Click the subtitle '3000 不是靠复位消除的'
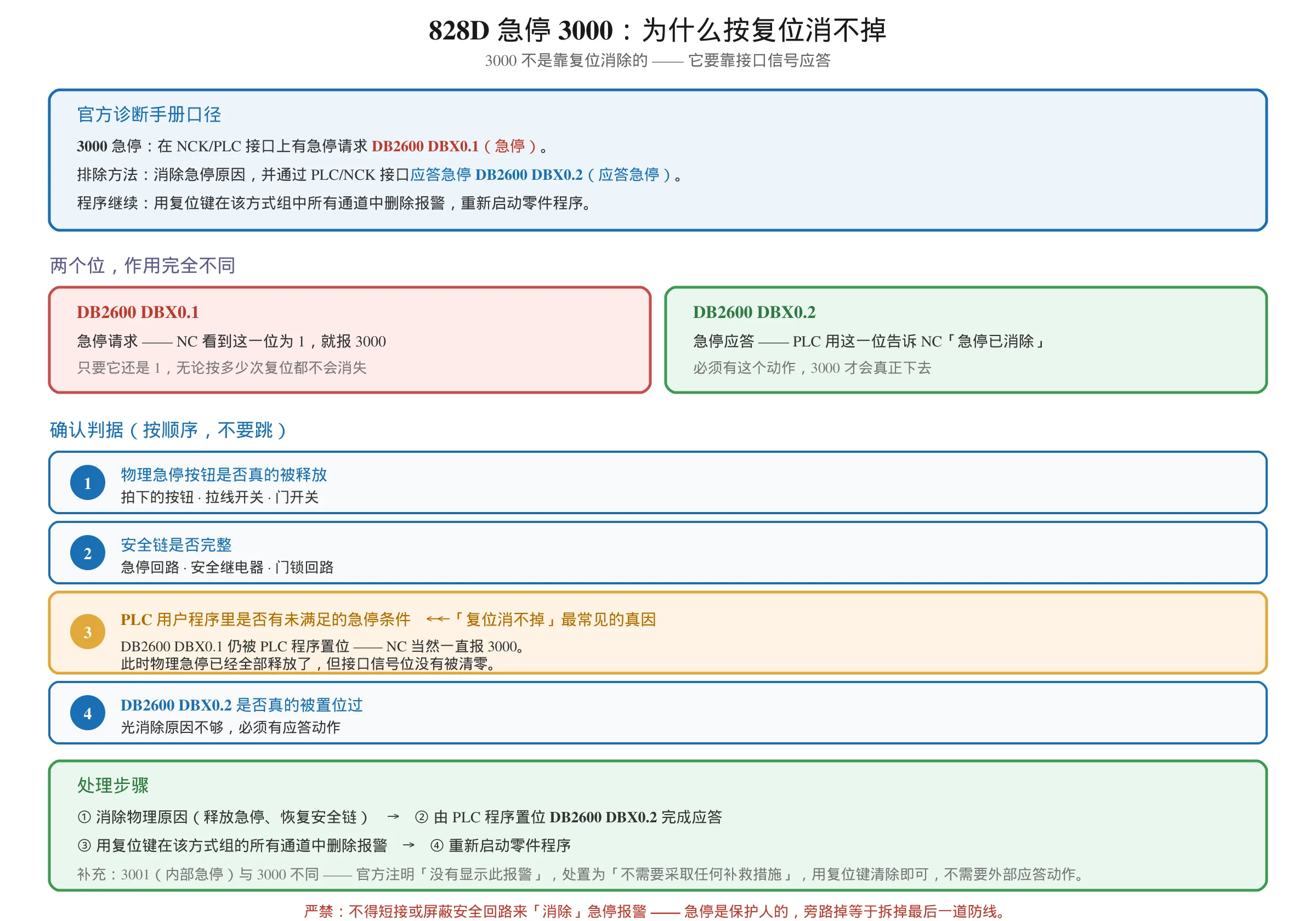This screenshot has height=921, width=1316. [x=566, y=60]
